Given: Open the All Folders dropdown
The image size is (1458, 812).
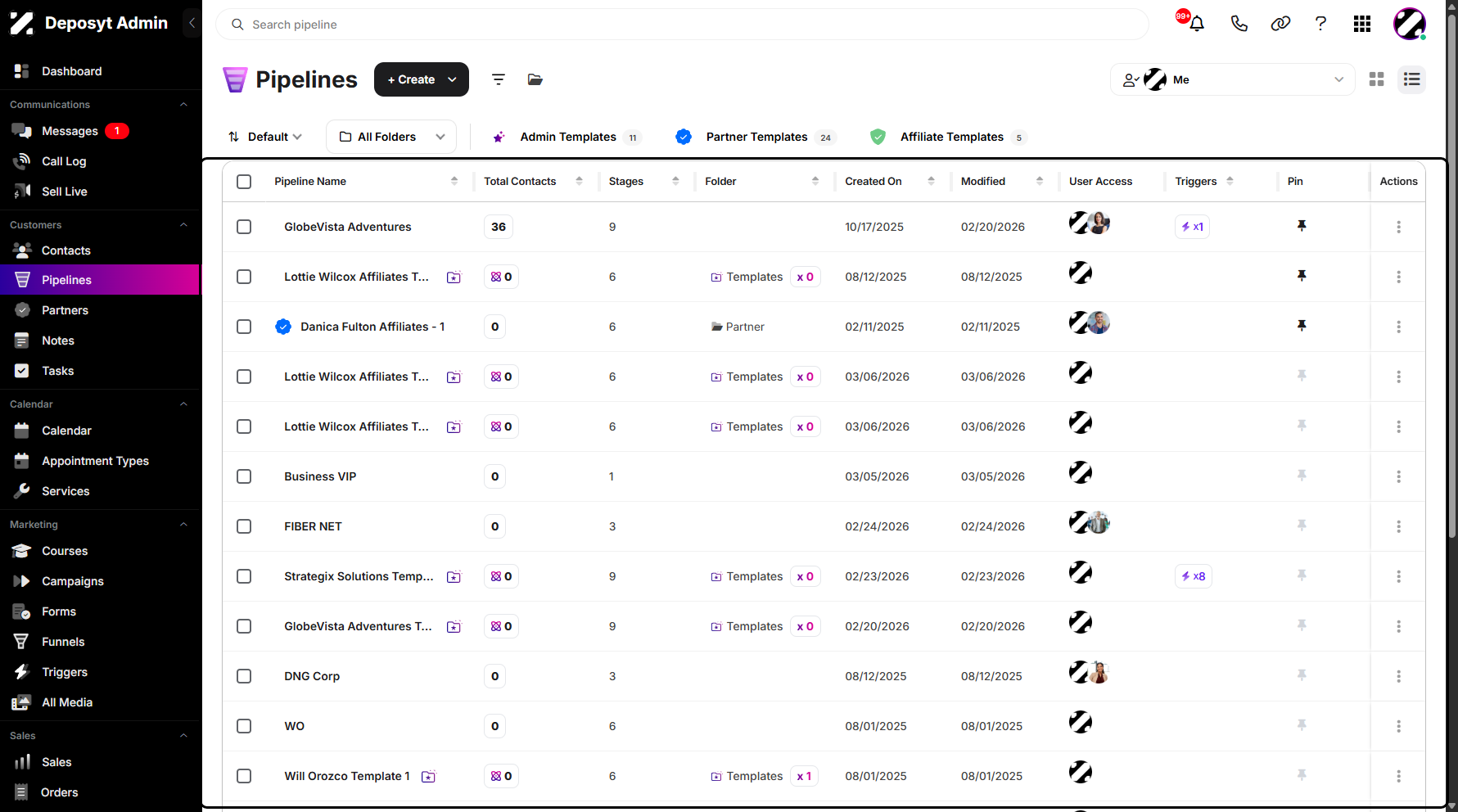Looking at the screenshot, I should pyautogui.click(x=391, y=137).
